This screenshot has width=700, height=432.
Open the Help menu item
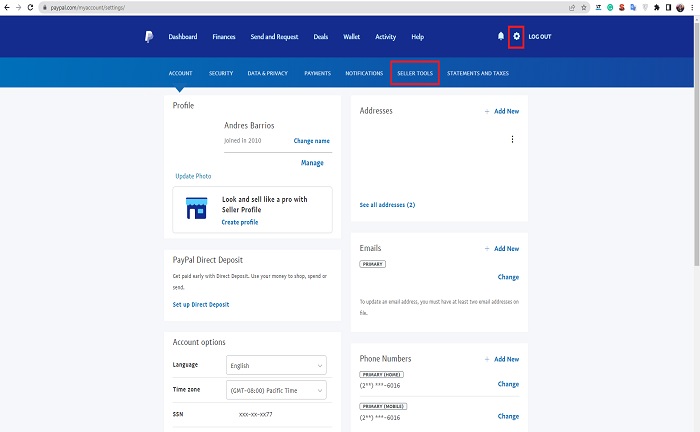point(417,37)
